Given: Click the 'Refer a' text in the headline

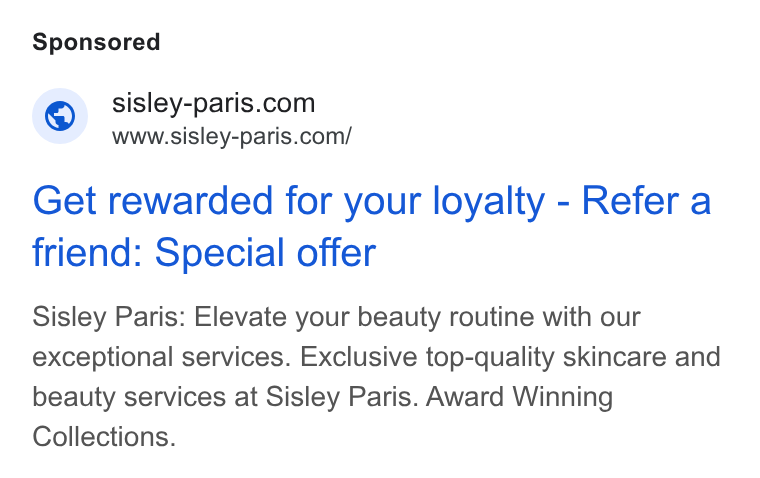Looking at the screenshot, I should click(646, 201).
